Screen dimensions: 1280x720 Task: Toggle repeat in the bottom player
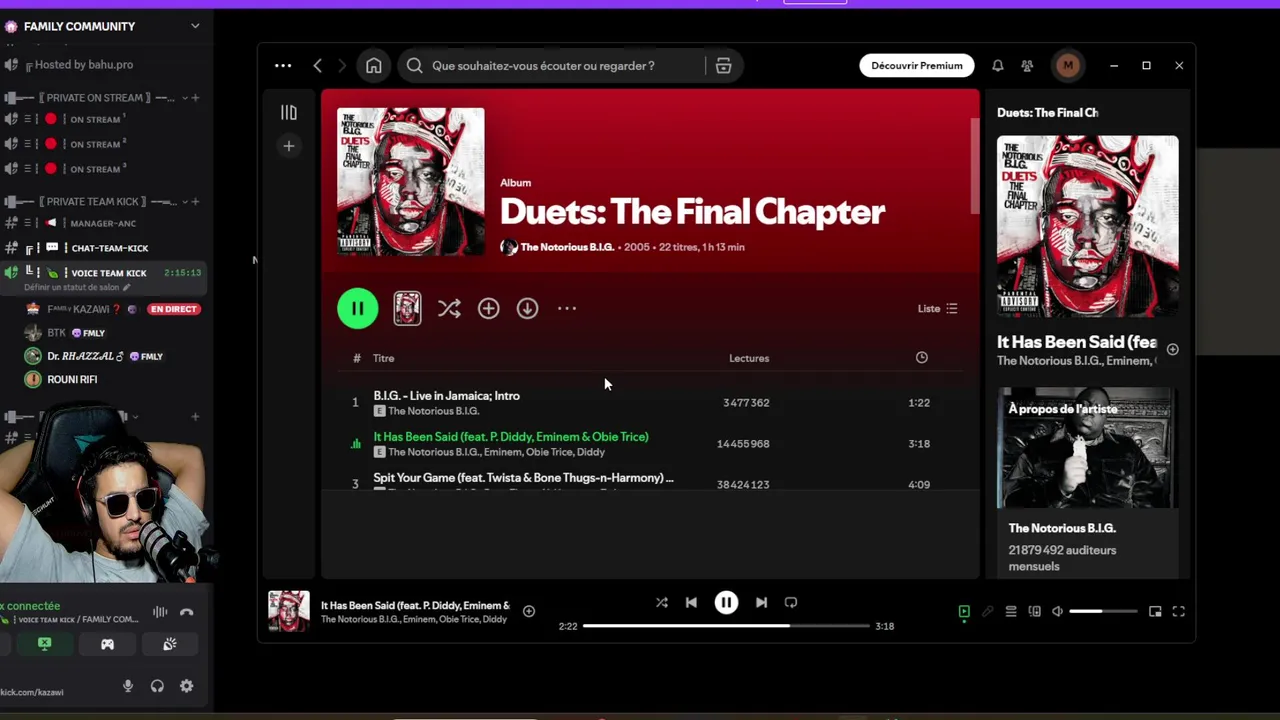tap(791, 603)
